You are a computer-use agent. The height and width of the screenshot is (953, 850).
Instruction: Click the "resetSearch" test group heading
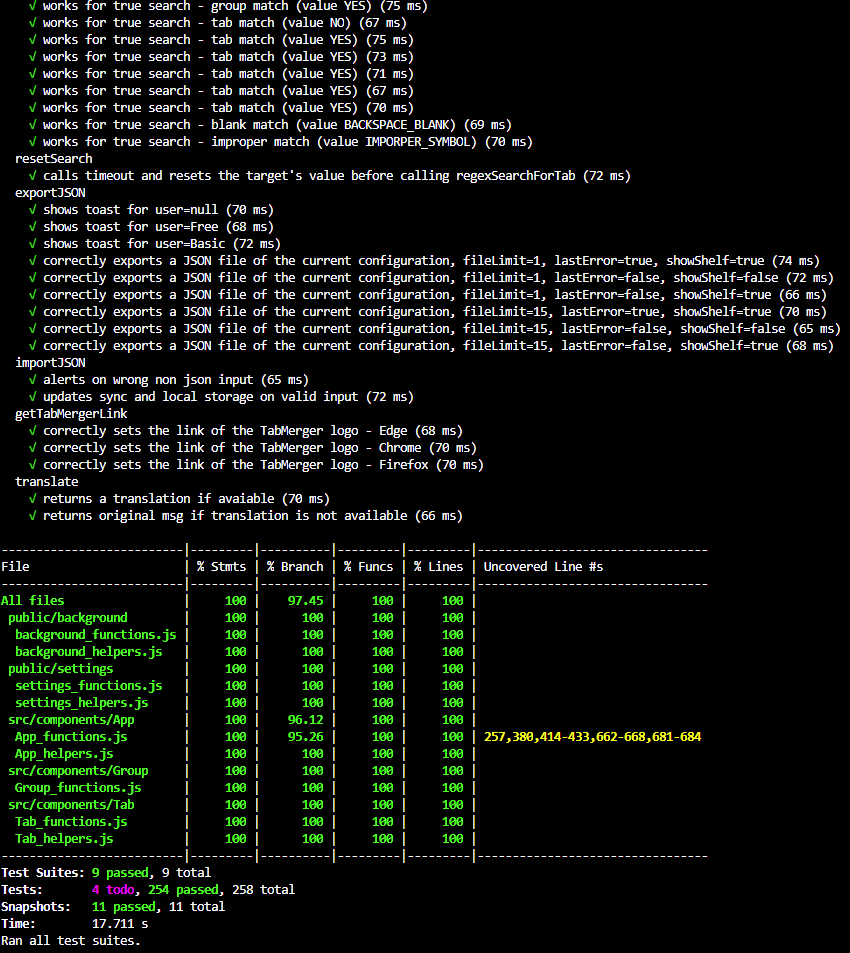click(x=53, y=159)
